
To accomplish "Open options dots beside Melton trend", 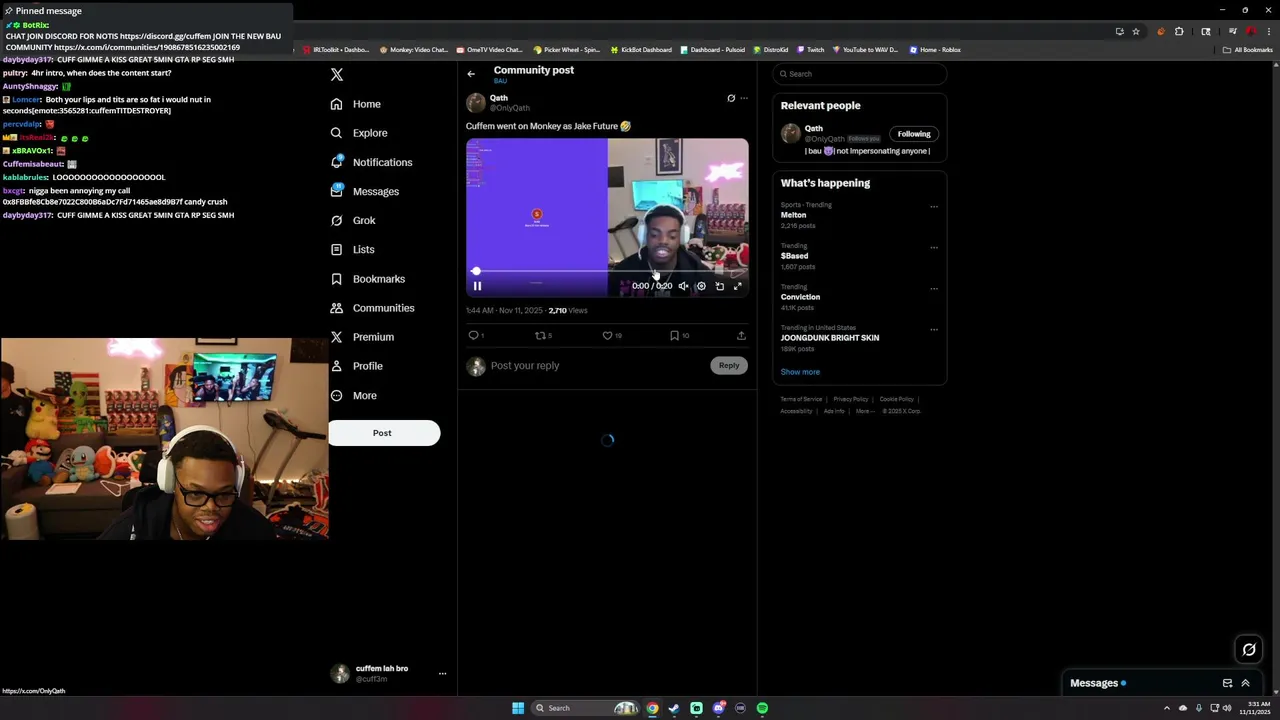I will (934, 207).
